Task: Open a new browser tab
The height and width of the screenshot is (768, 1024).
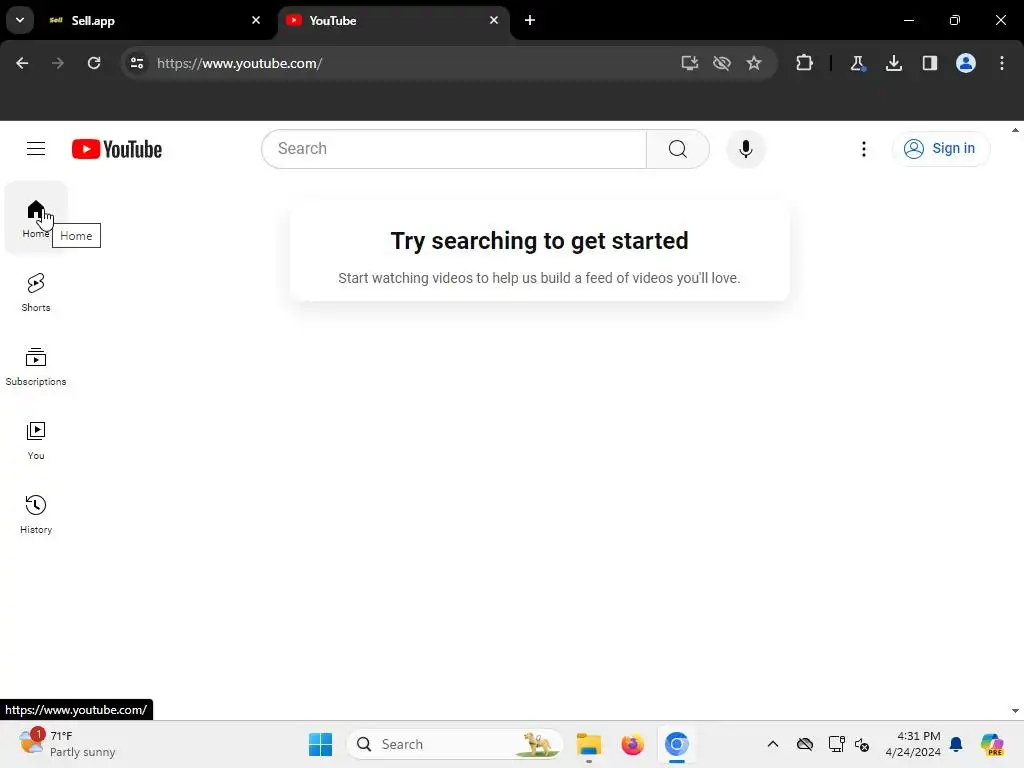Action: 530,20
